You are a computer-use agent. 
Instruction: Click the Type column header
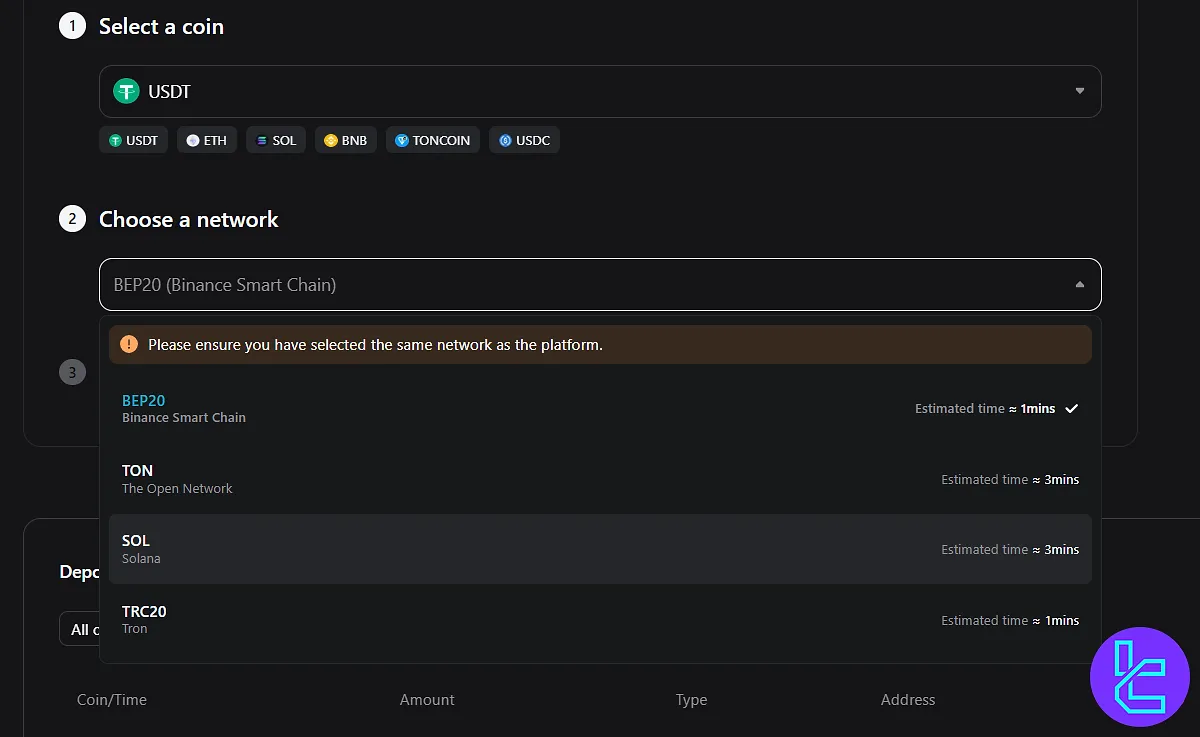[x=691, y=700]
